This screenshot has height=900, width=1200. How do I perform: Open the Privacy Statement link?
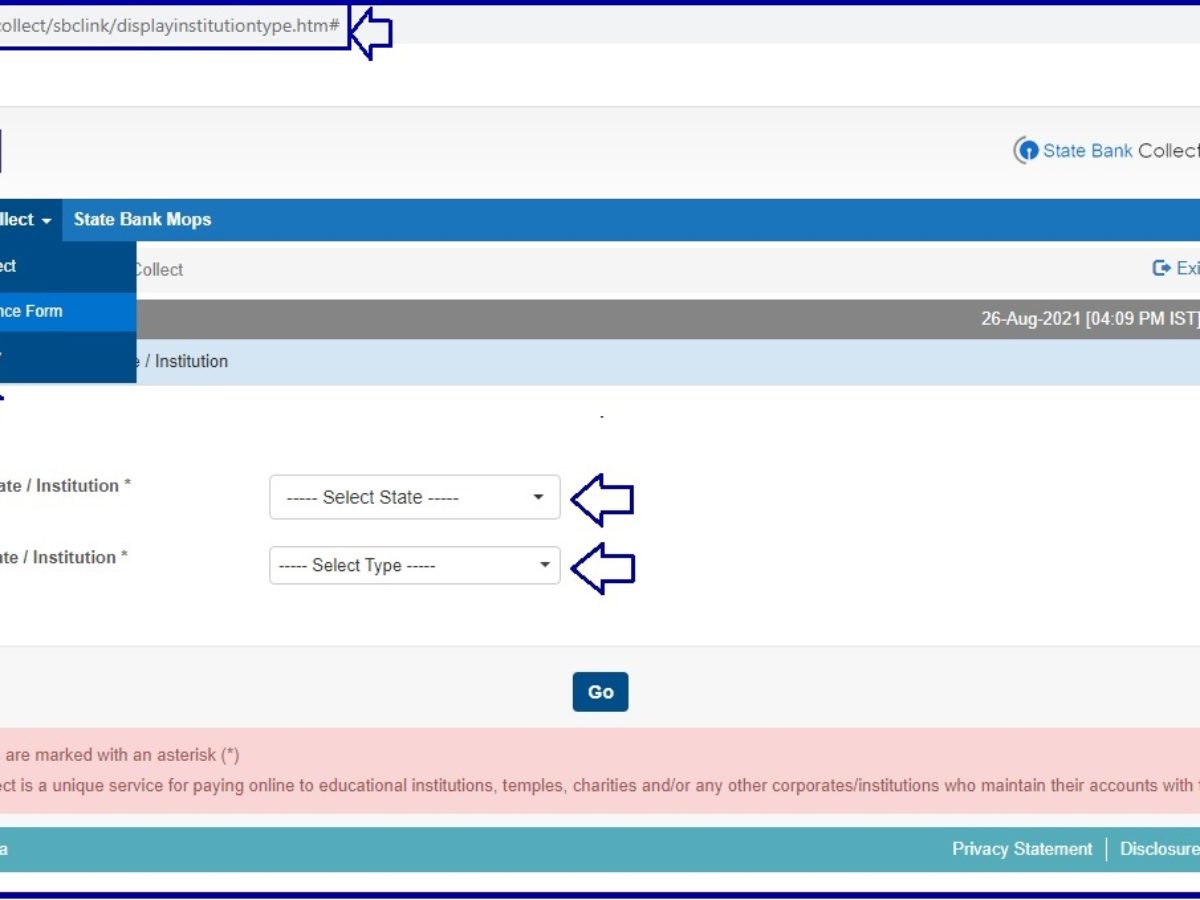[1021, 849]
